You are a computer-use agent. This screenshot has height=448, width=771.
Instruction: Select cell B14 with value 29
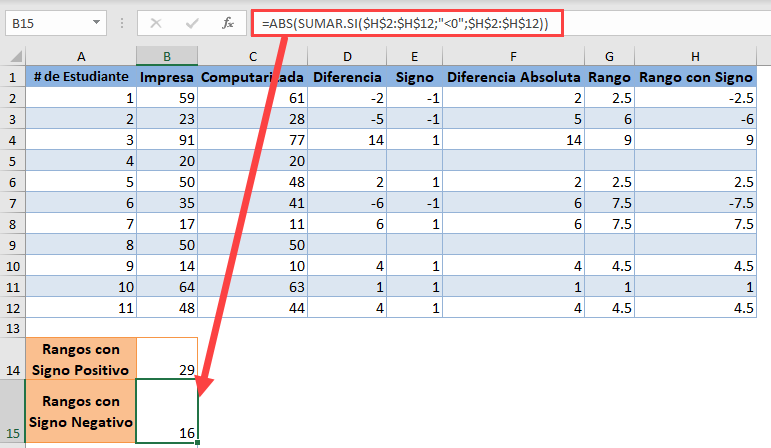point(167,358)
